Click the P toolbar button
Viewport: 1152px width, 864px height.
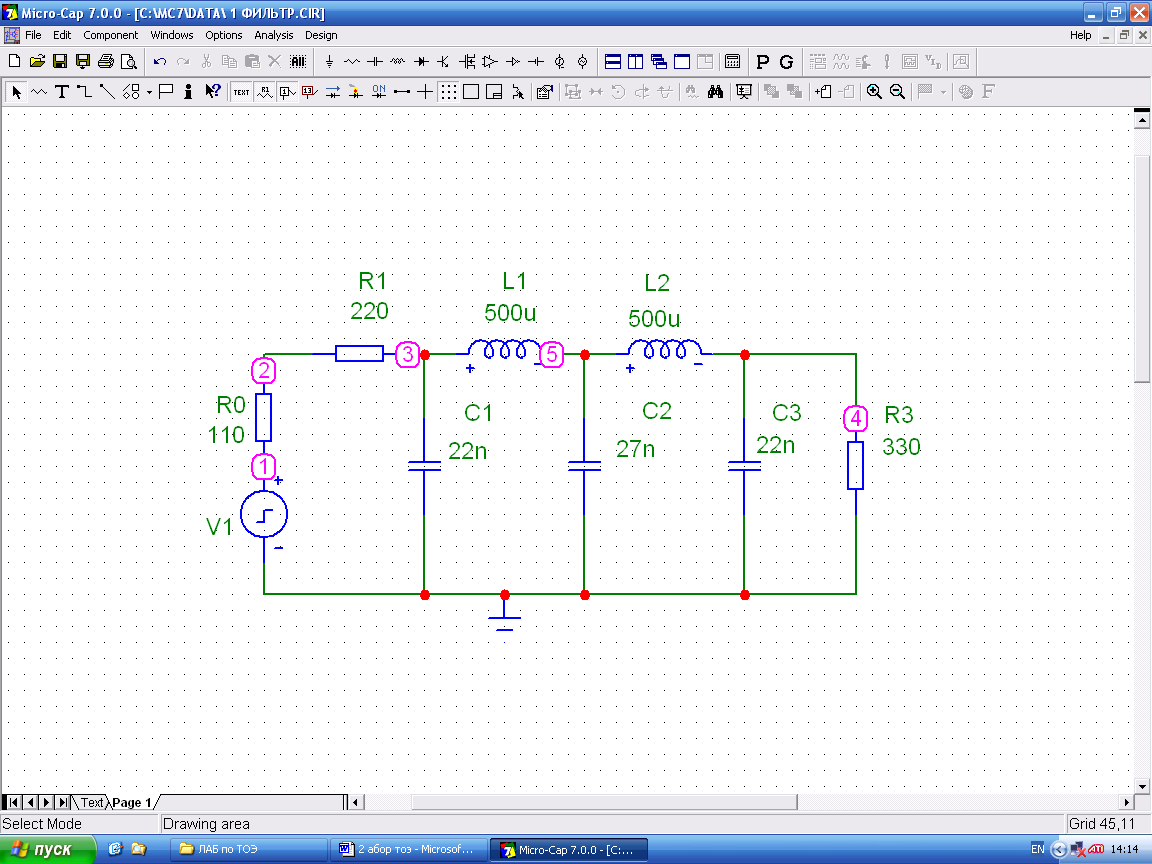pyautogui.click(x=763, y=62)
